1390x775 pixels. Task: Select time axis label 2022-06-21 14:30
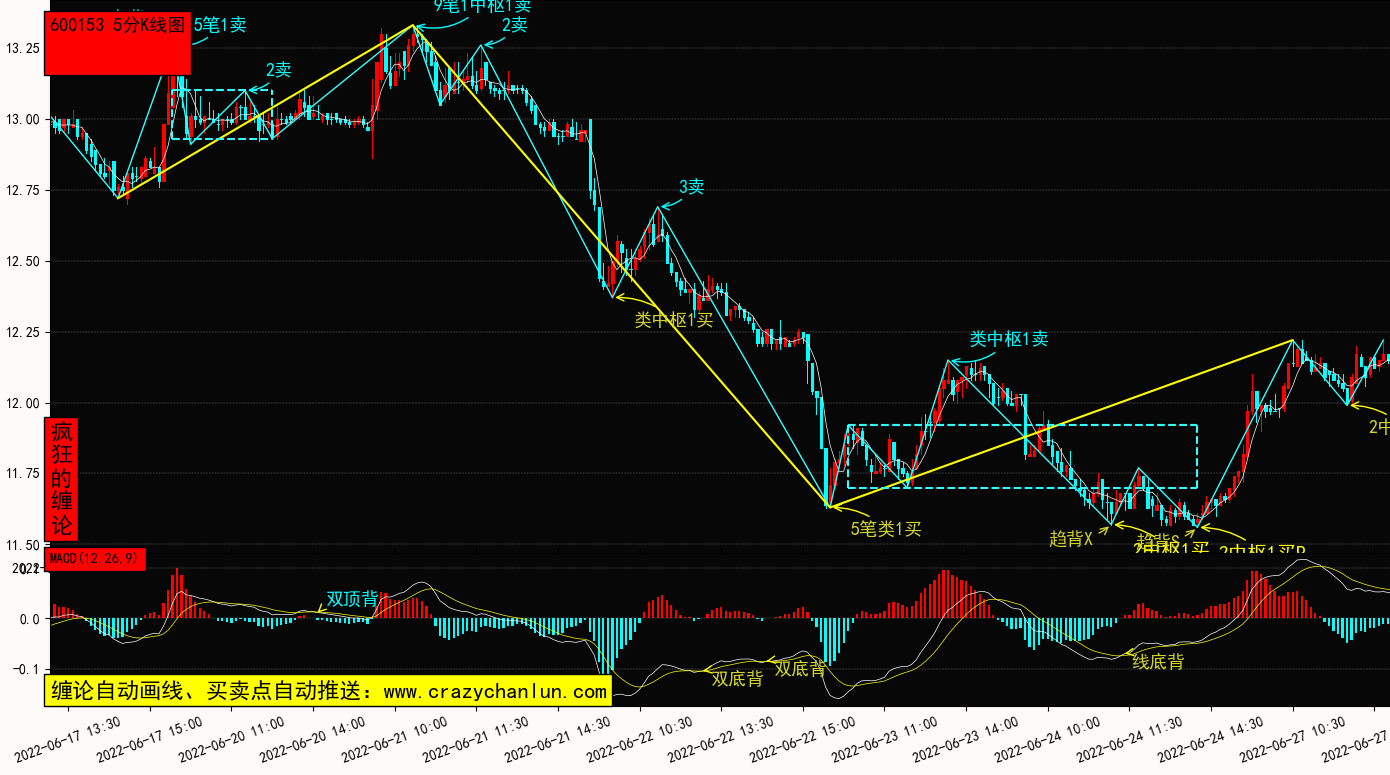(559, 739)
